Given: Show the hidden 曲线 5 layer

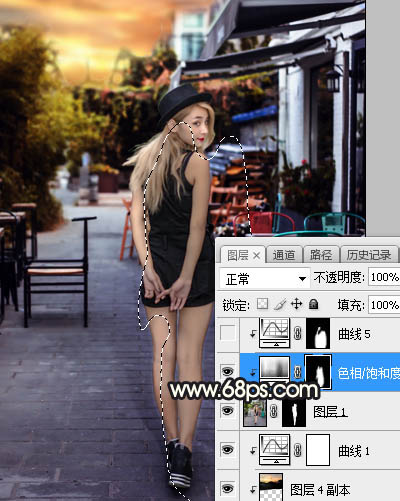Looking at the screenshot, I should pyautogui.click(x=228, y=333).
